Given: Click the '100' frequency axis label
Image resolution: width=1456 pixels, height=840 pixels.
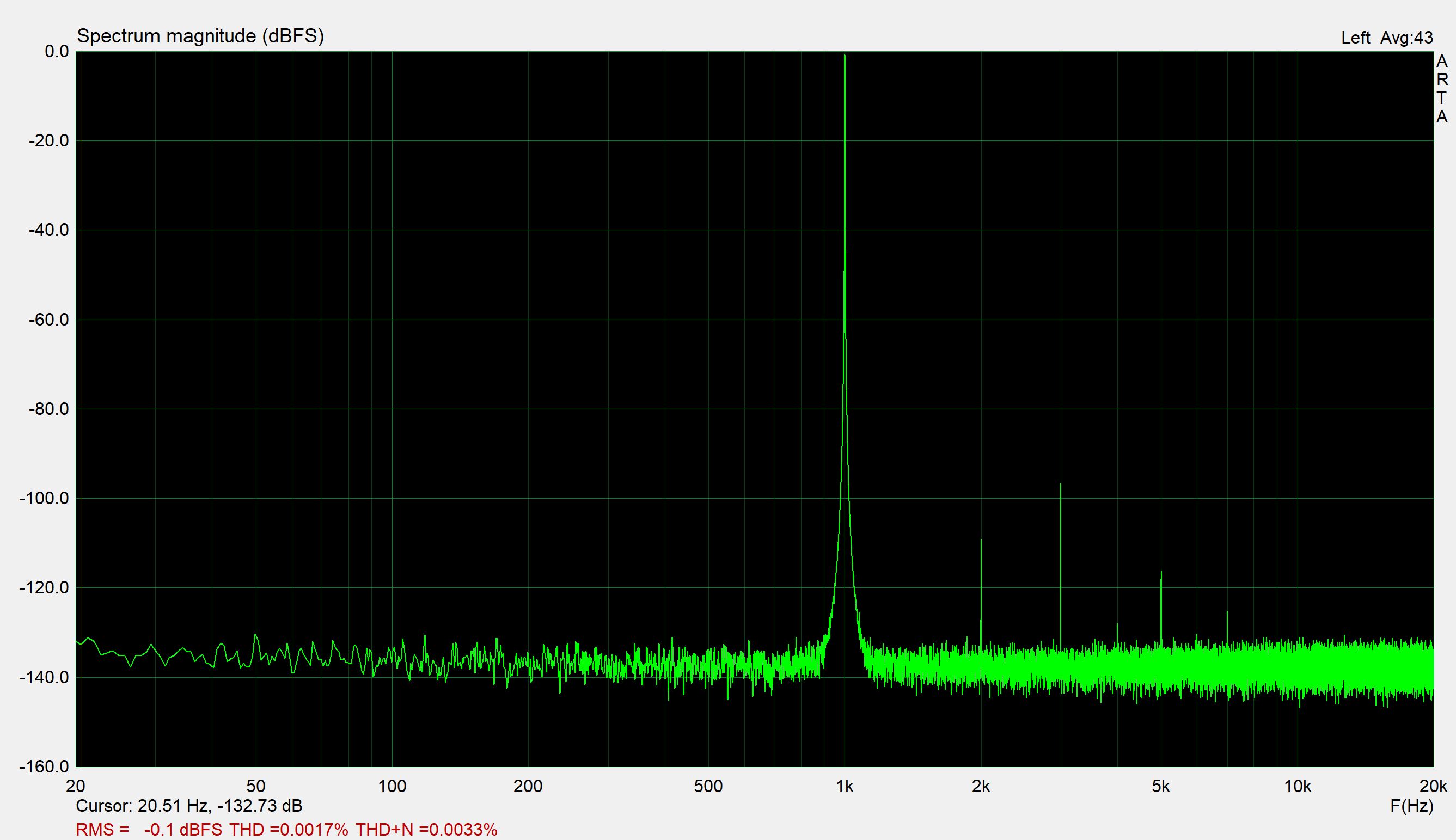Looking at the screenshot, I should [x=392, y=786].
